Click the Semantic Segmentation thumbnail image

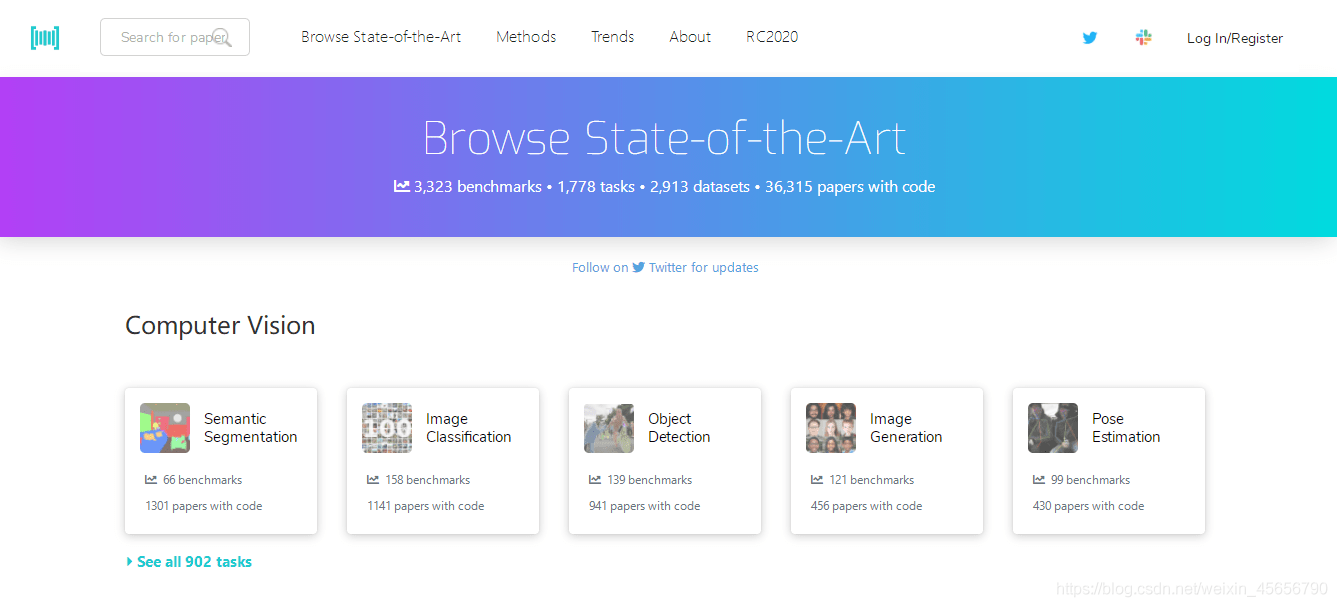(x=165, y=428)
